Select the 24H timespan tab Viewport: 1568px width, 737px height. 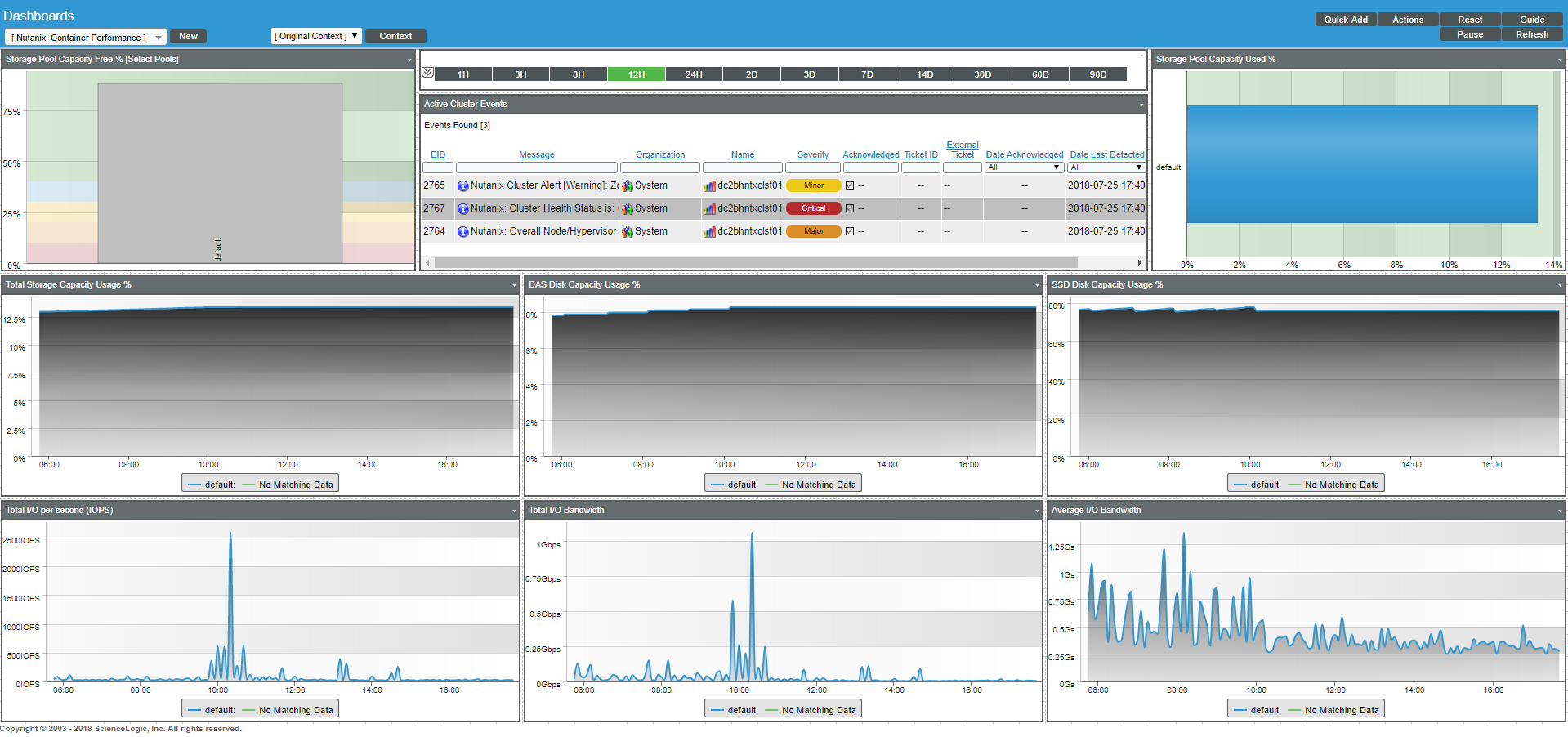tap(694, 74)
